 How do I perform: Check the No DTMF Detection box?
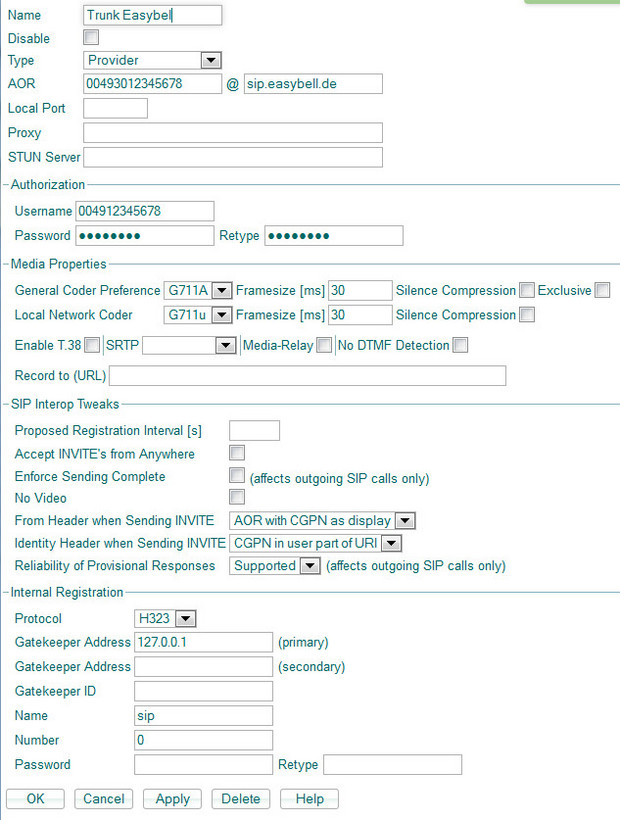pos(460,346)
